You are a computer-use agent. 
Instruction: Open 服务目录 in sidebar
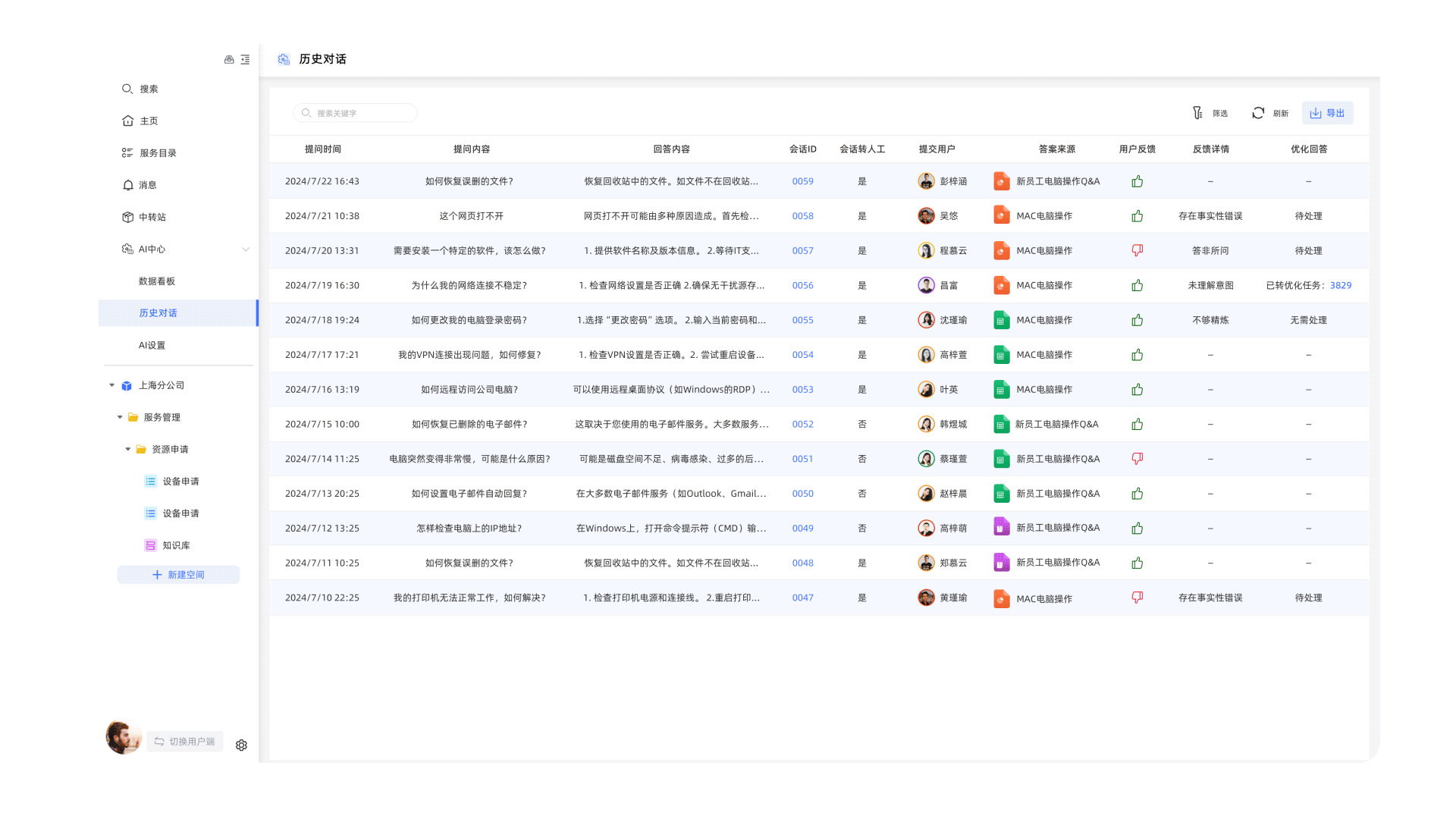point(149,152)
